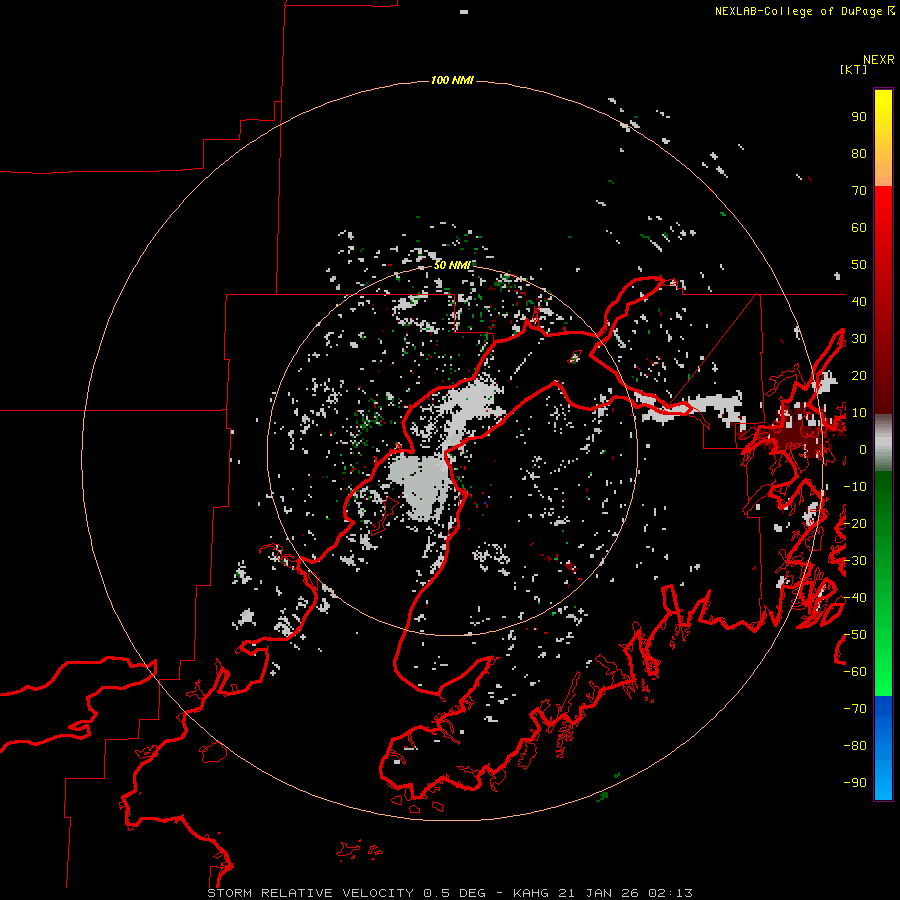Click the 50 NMI range ring label
This screenshot has height=900, width=900.
click(452, 265)
